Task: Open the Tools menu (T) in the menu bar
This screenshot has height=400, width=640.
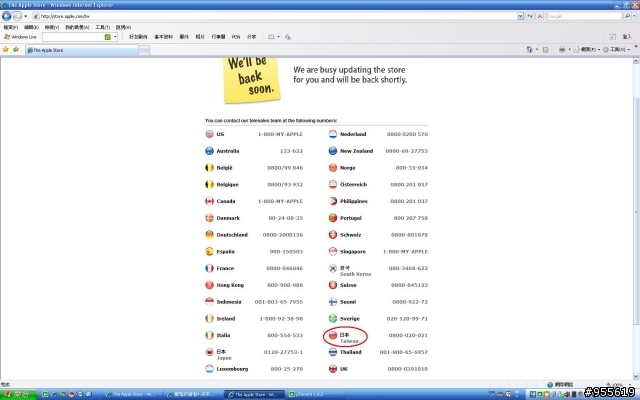Action: click(102, 27)
